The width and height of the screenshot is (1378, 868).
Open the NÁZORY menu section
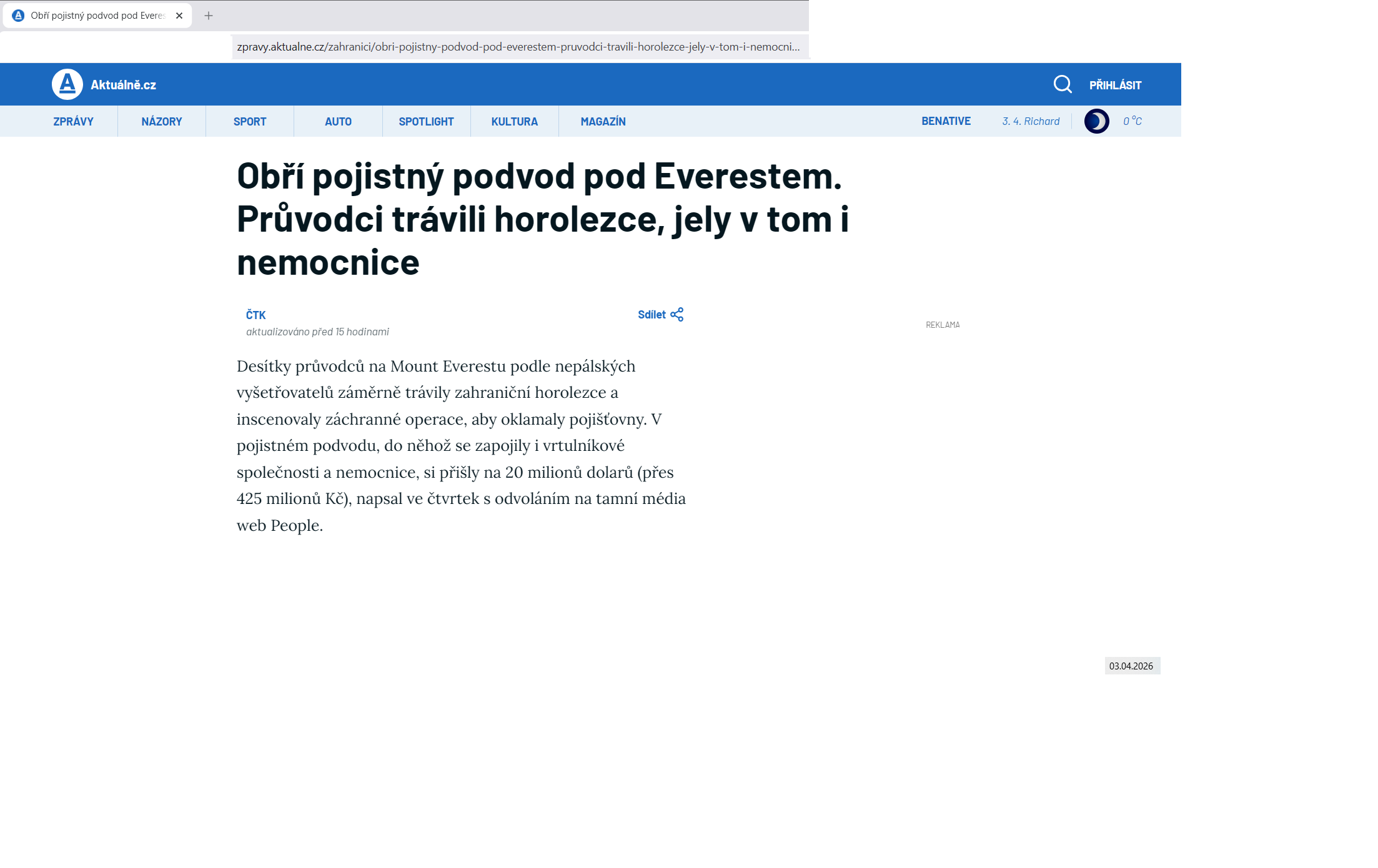point(162,122)
